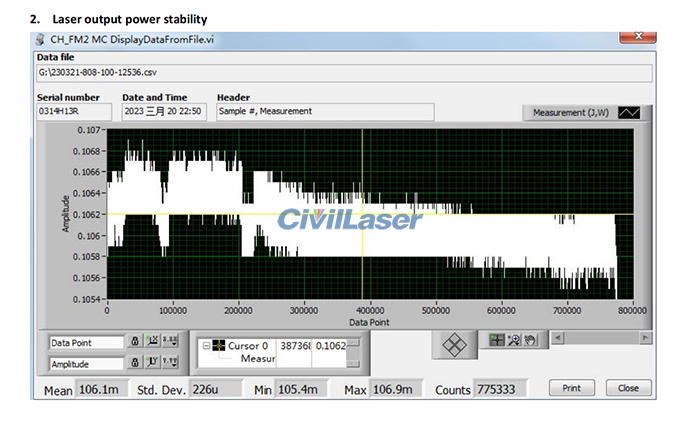This screenshot has width=700, height=436.
Task: Click the Serial number field
Action: [x=74, y=112]
